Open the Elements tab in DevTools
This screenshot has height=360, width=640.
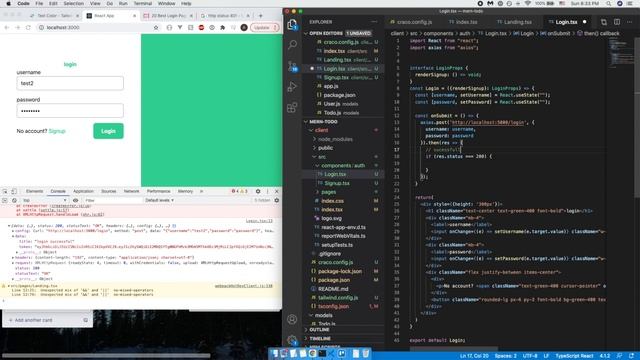point(34,191)
